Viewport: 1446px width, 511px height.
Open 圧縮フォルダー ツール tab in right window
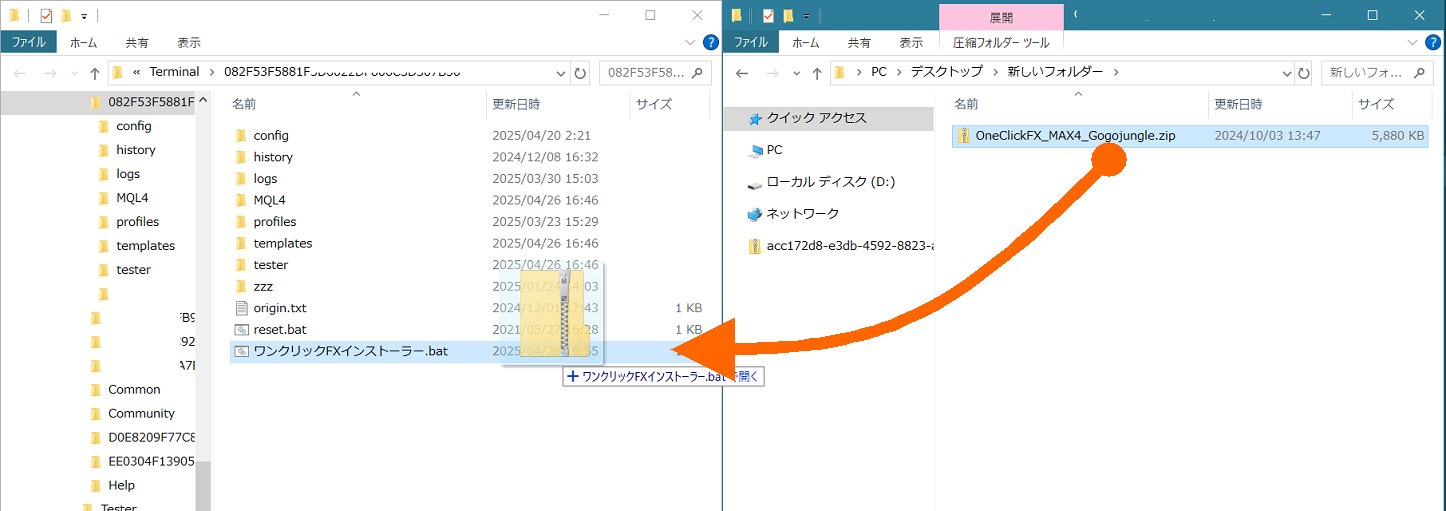point(1001,42)
